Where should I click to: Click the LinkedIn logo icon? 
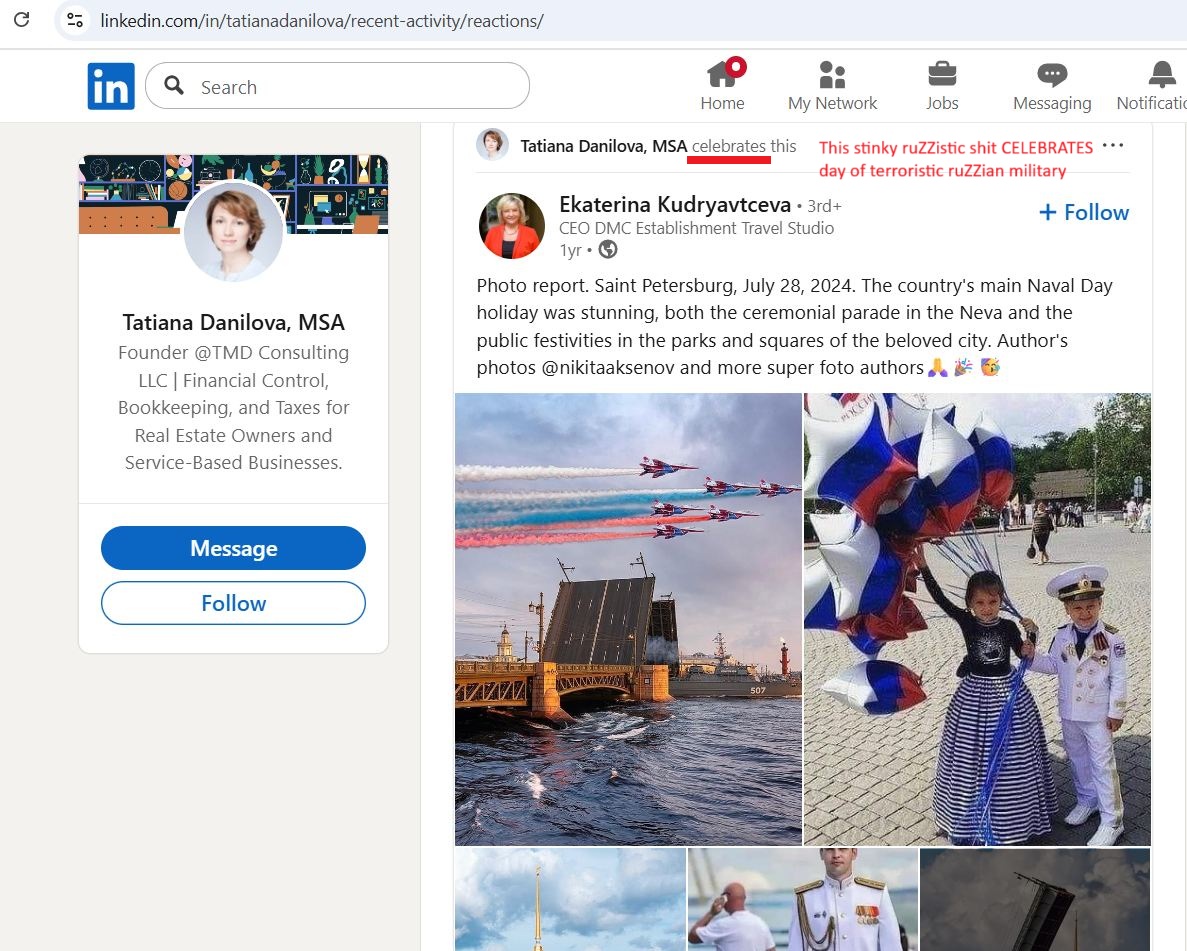click(110, 87)
